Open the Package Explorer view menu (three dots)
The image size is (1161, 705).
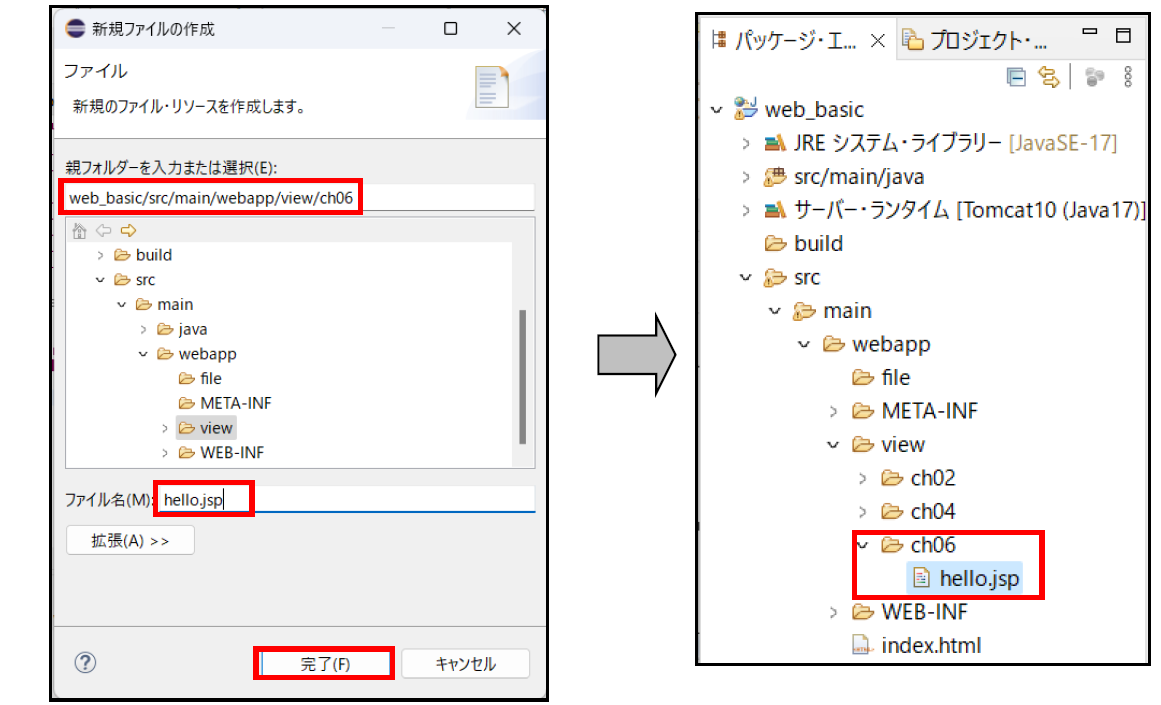click(x=1128, y=77)
